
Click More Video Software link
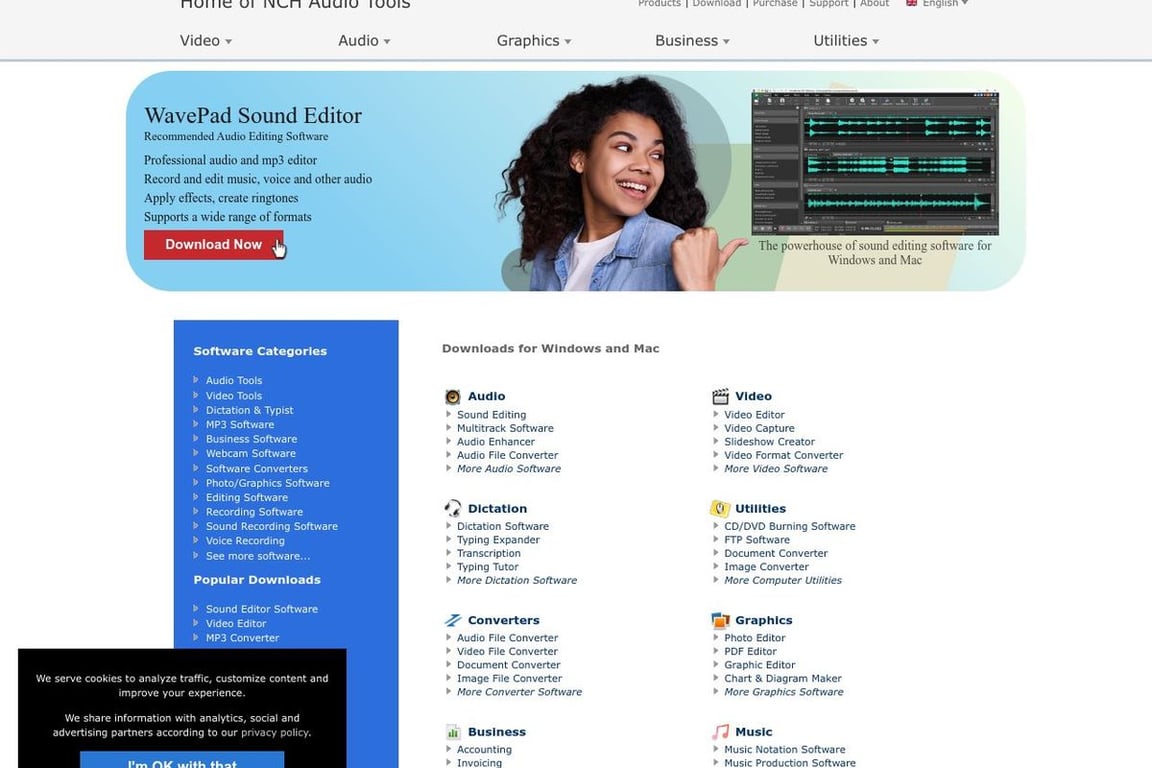[776, 469]
